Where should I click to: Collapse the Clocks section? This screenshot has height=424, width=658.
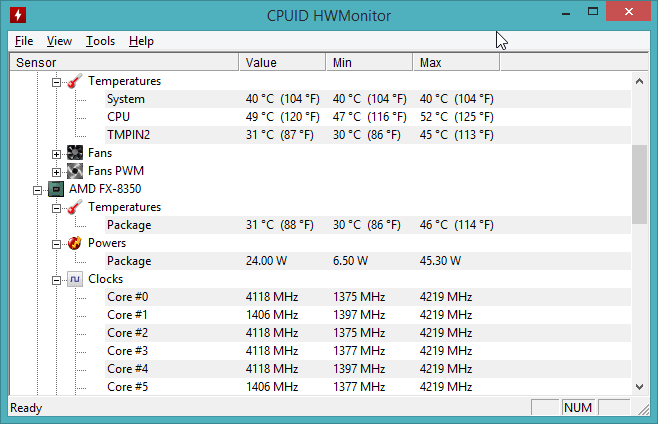pyautogui.click(x=57, y=279)
